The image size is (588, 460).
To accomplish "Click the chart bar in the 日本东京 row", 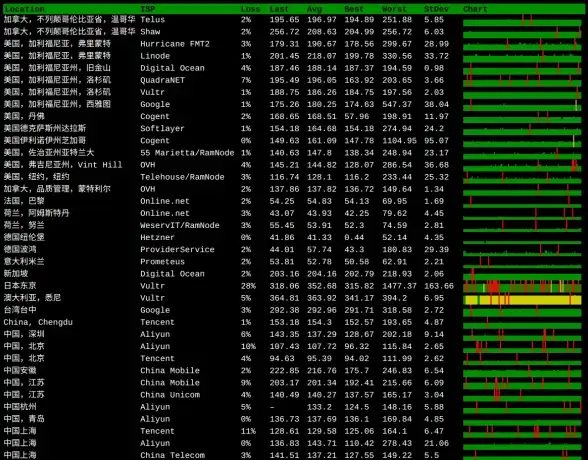I will pyautogui.click(x=522, y=287).
